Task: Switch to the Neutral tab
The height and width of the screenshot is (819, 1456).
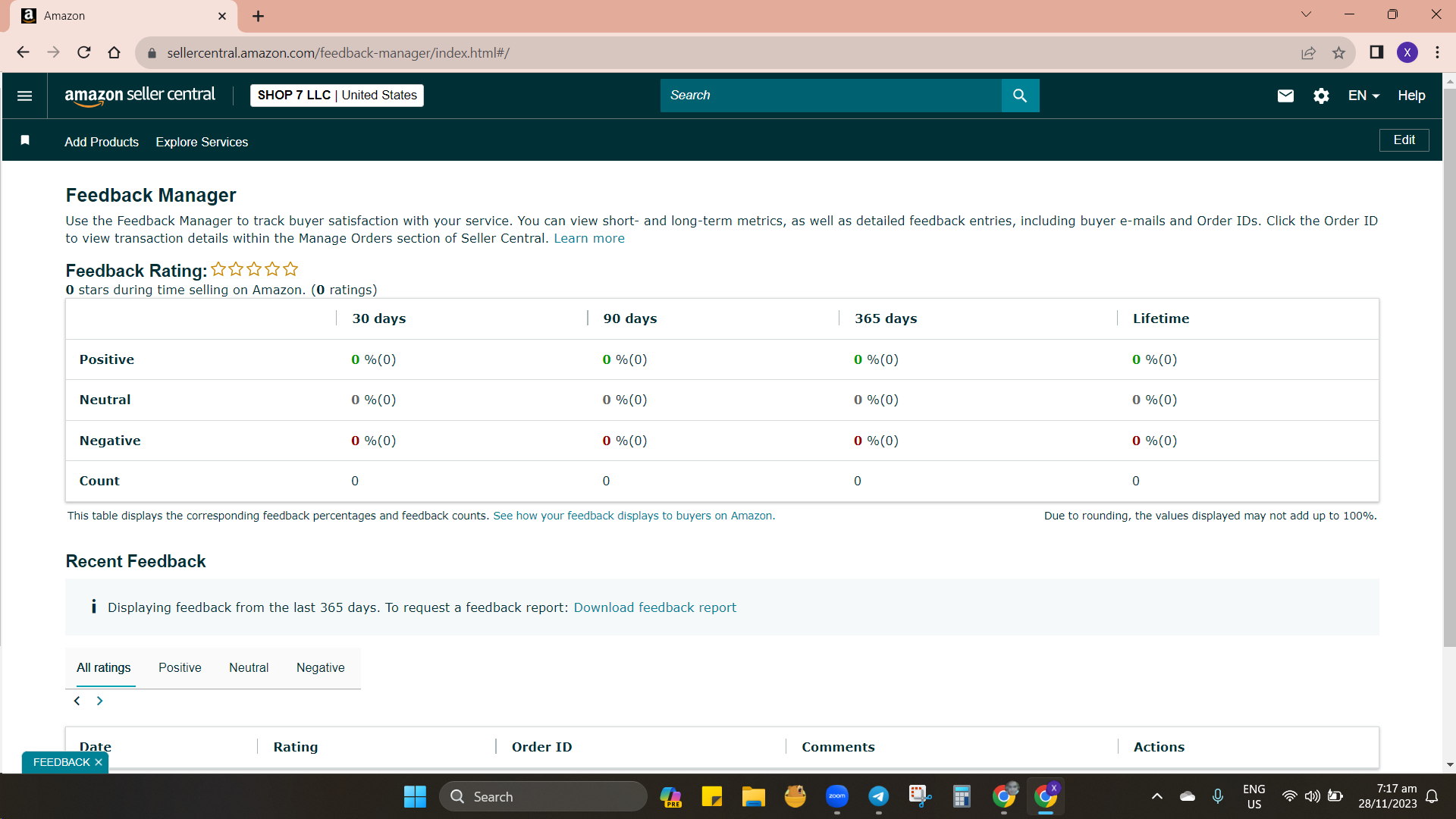Action: point(249,667)
